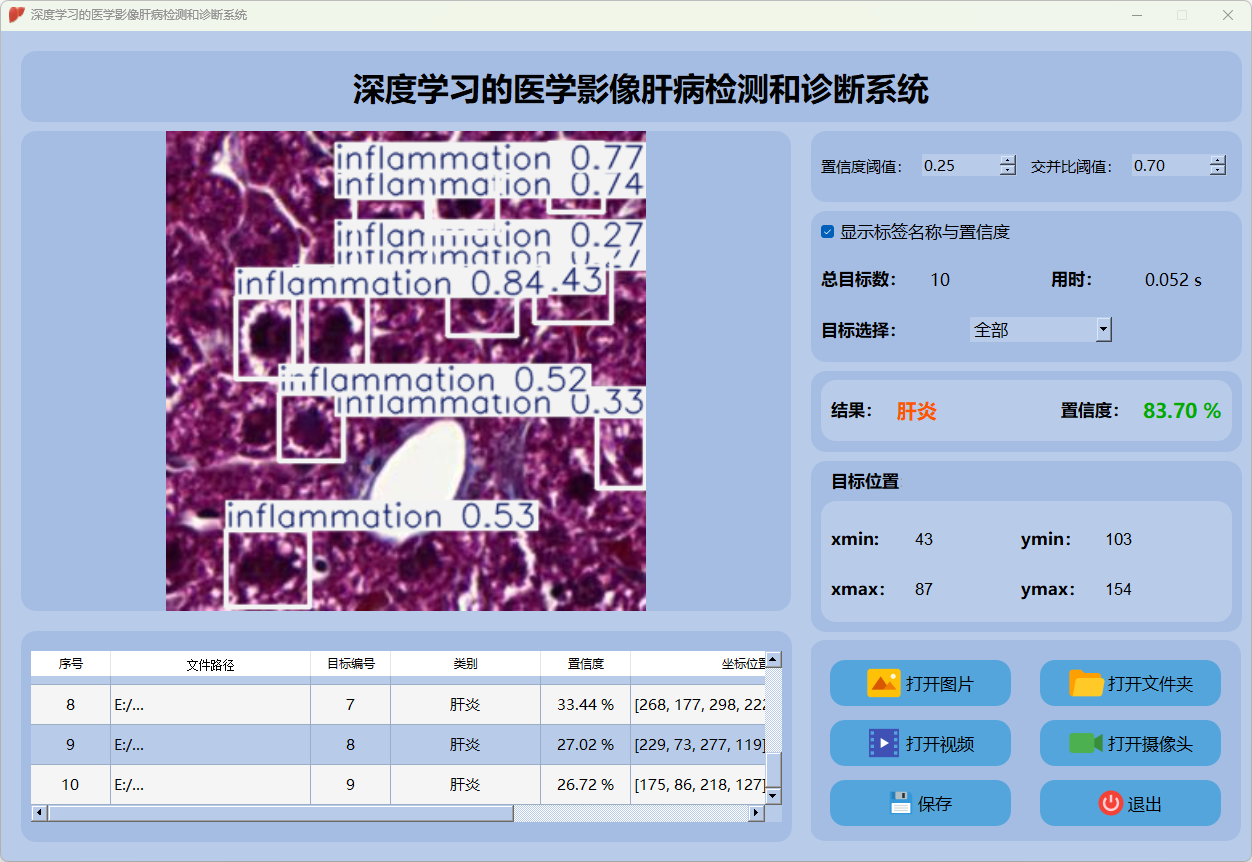Click the horizontal scrollbar under the results table

280,813
